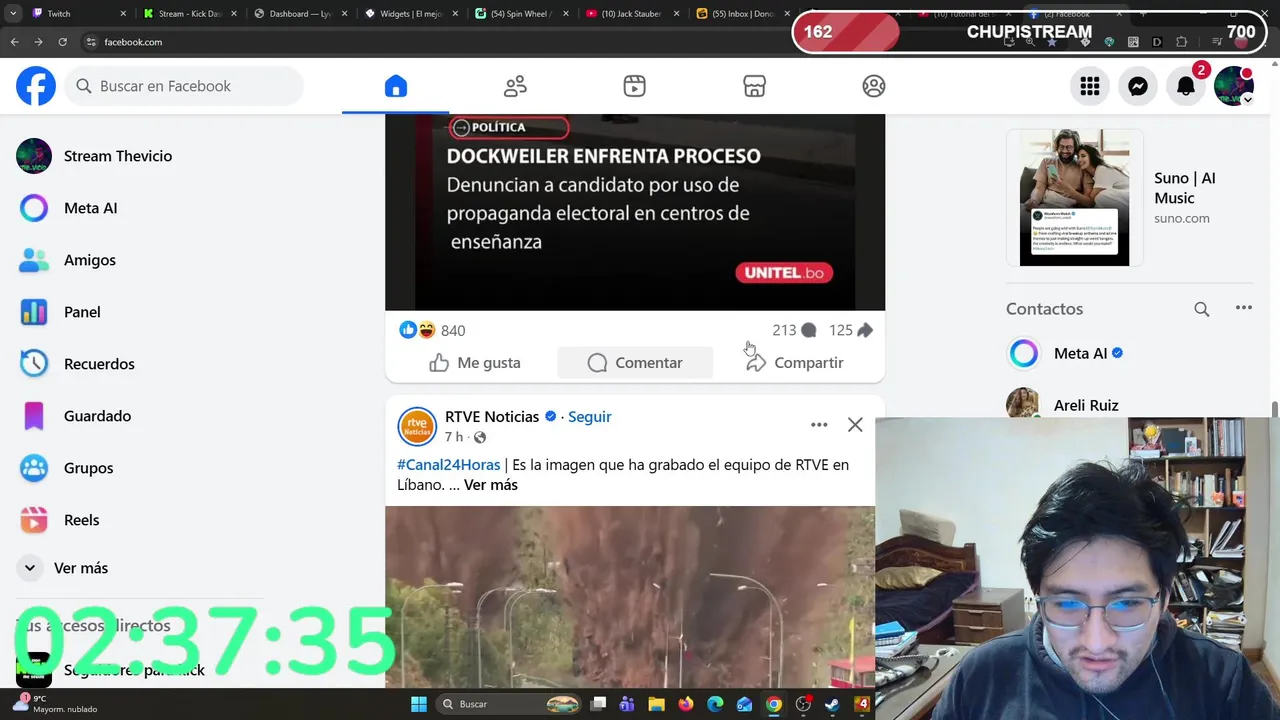The width and height of the screenshot is (1280, 720).
Task: Open OBS Studio from the taskbar
Action: point(803,704)
